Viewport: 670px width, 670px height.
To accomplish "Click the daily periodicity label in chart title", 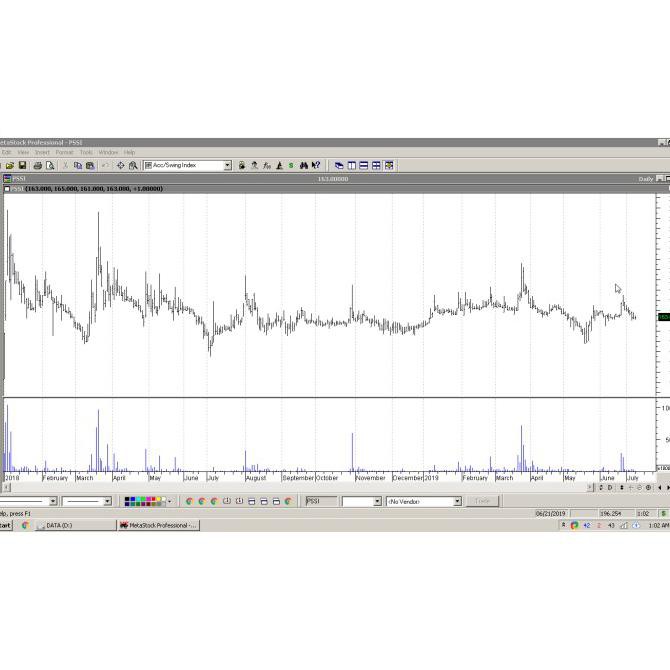I will click(646, 179).
